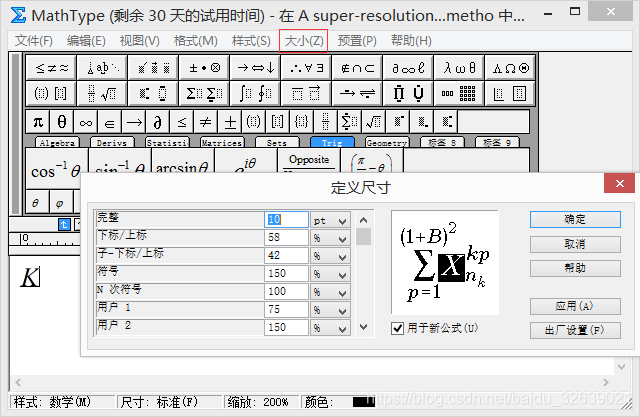This screenshot has height=417, width=640.
Task: Open the relational symbols palette (≤≠≈)
Action: click(x=51, y=67)
